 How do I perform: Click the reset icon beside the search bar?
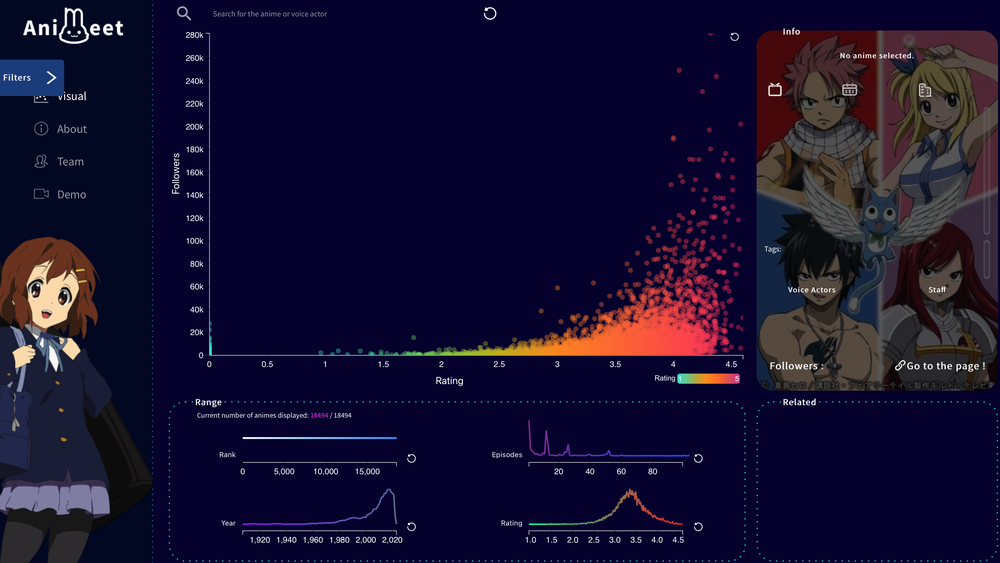click(x=490, y=13)
